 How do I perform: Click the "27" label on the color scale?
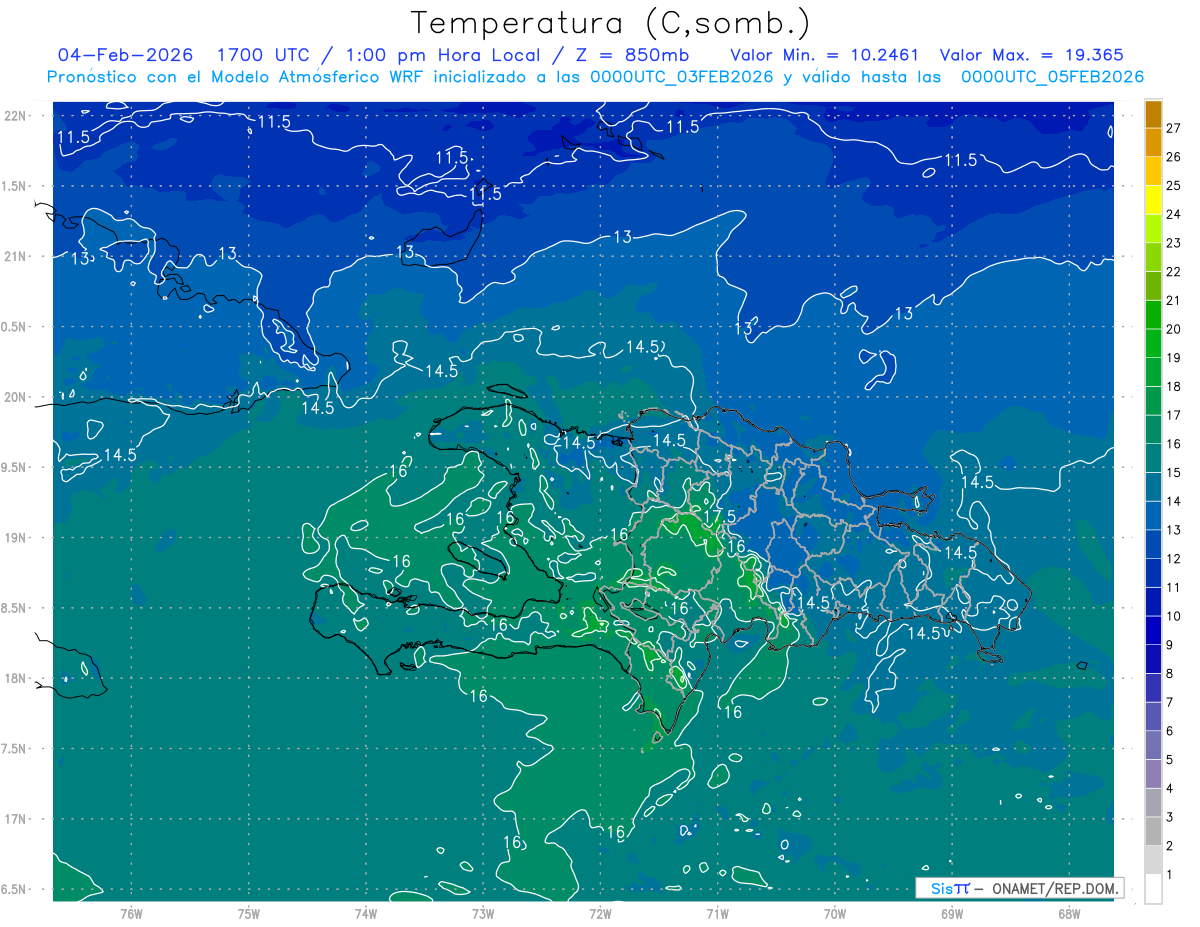coord(1174,128)
